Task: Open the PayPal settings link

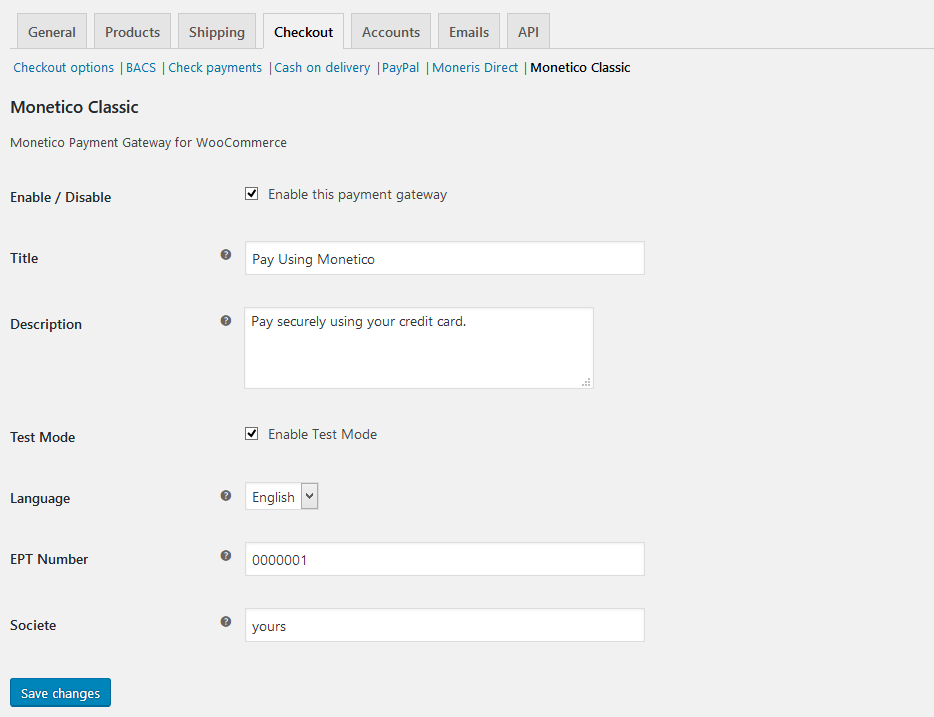Action: coord(400,68)
